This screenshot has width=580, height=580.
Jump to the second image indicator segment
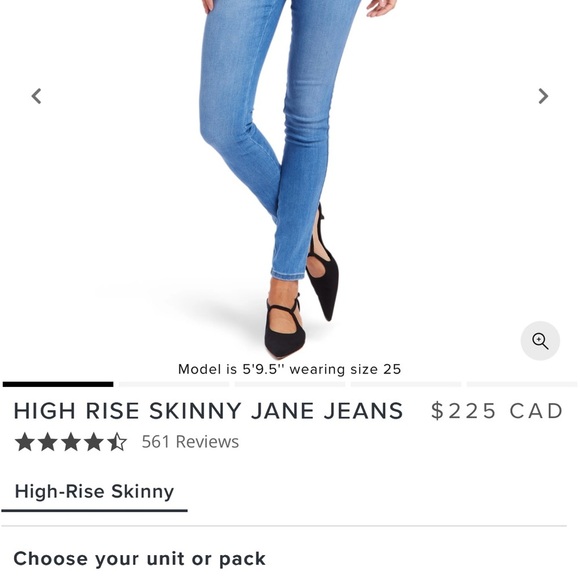tap(174, 384)
